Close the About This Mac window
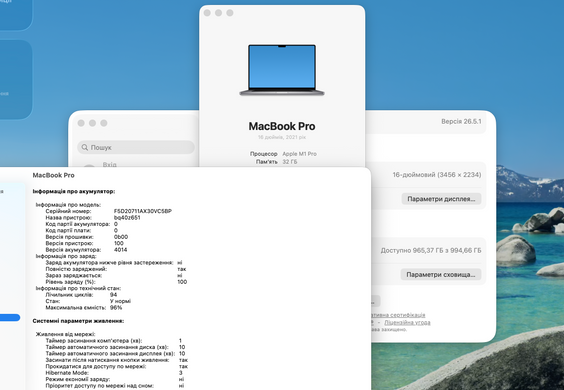 (207, 13)
